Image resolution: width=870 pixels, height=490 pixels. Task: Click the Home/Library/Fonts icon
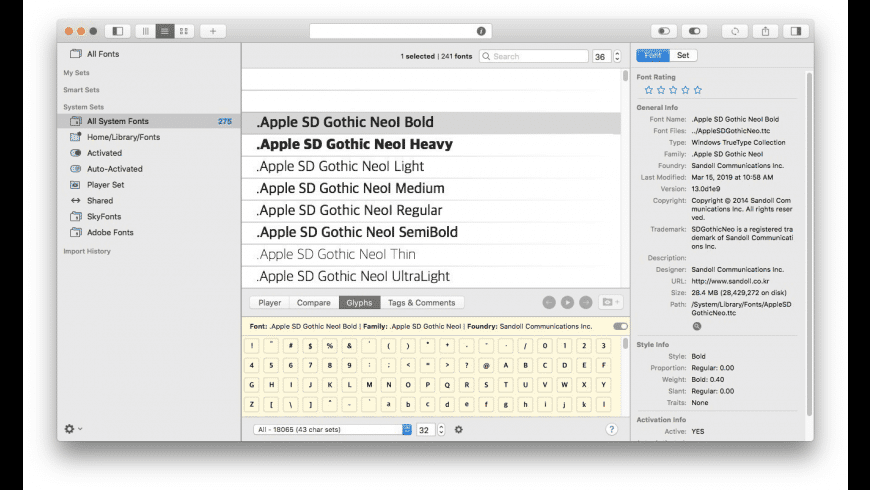point(75,137)
